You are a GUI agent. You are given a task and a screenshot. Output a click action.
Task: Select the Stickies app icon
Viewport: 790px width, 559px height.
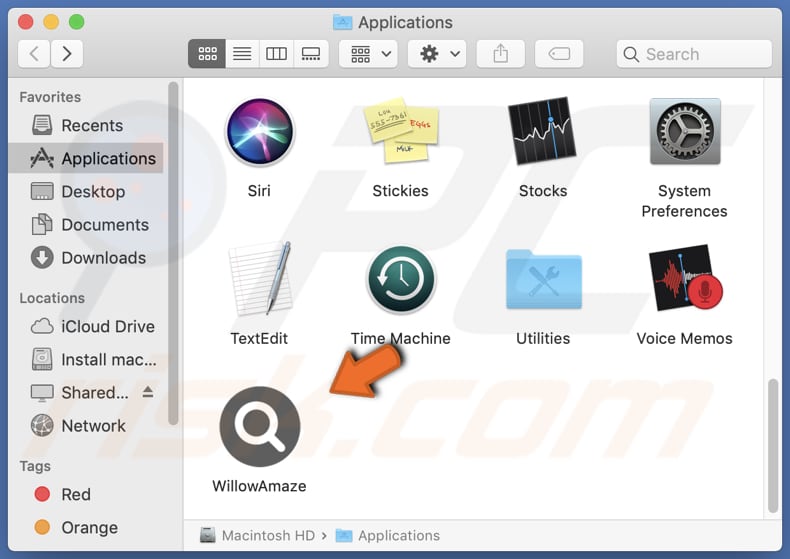401,130
